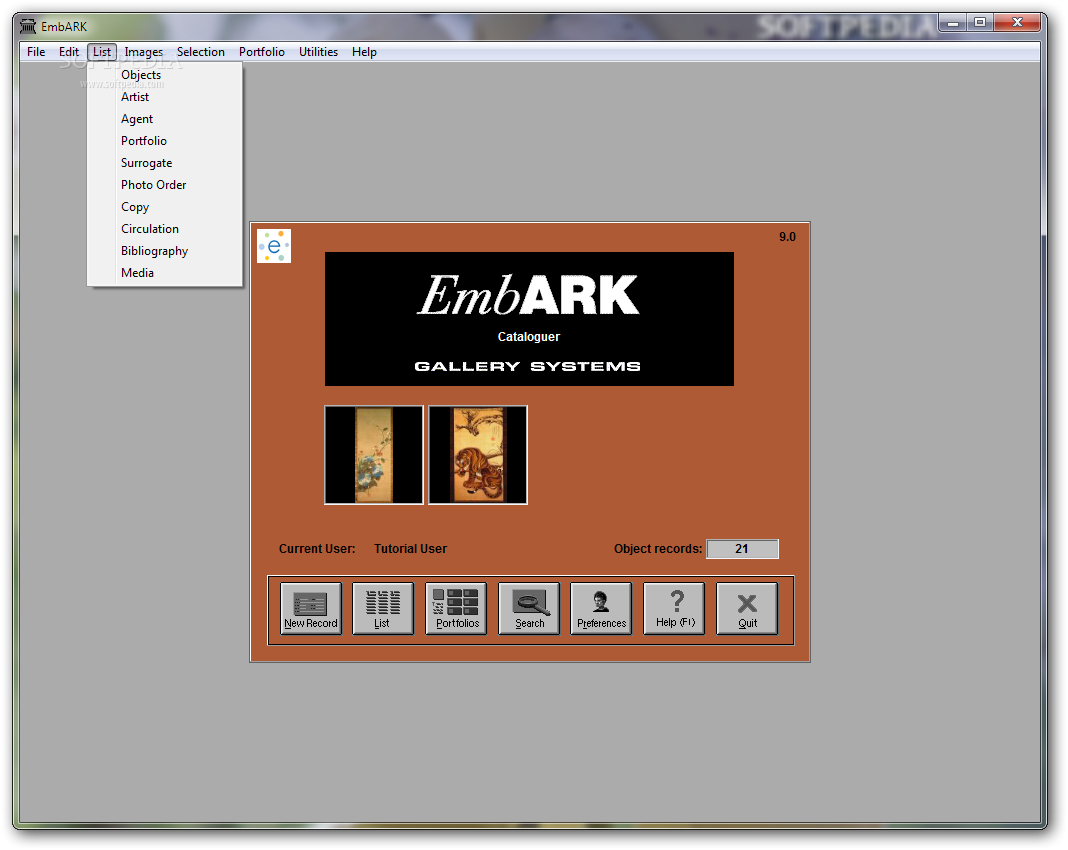Screen dimensions: 1068x850
Task: Choose Circulation from the List menu
Action: [165, 229]
